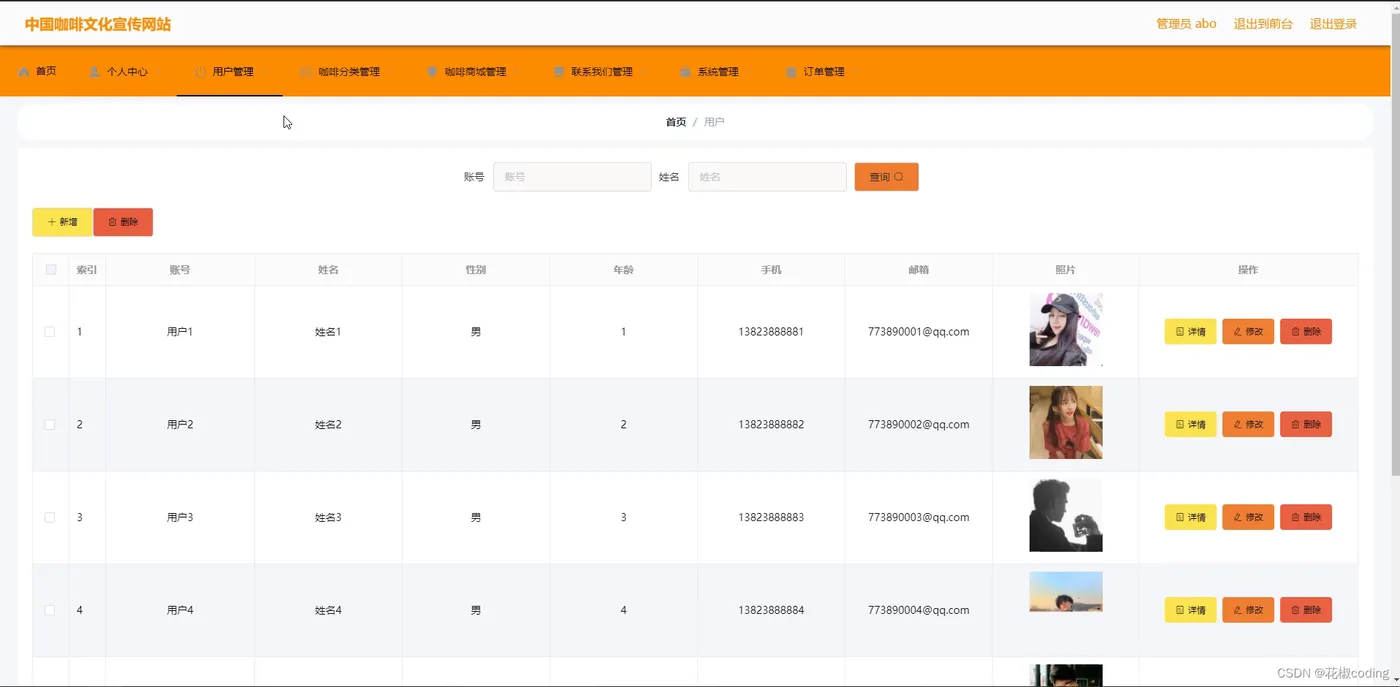
Task: Open the photo thumbnail of 用户2
Action: 1066,423
